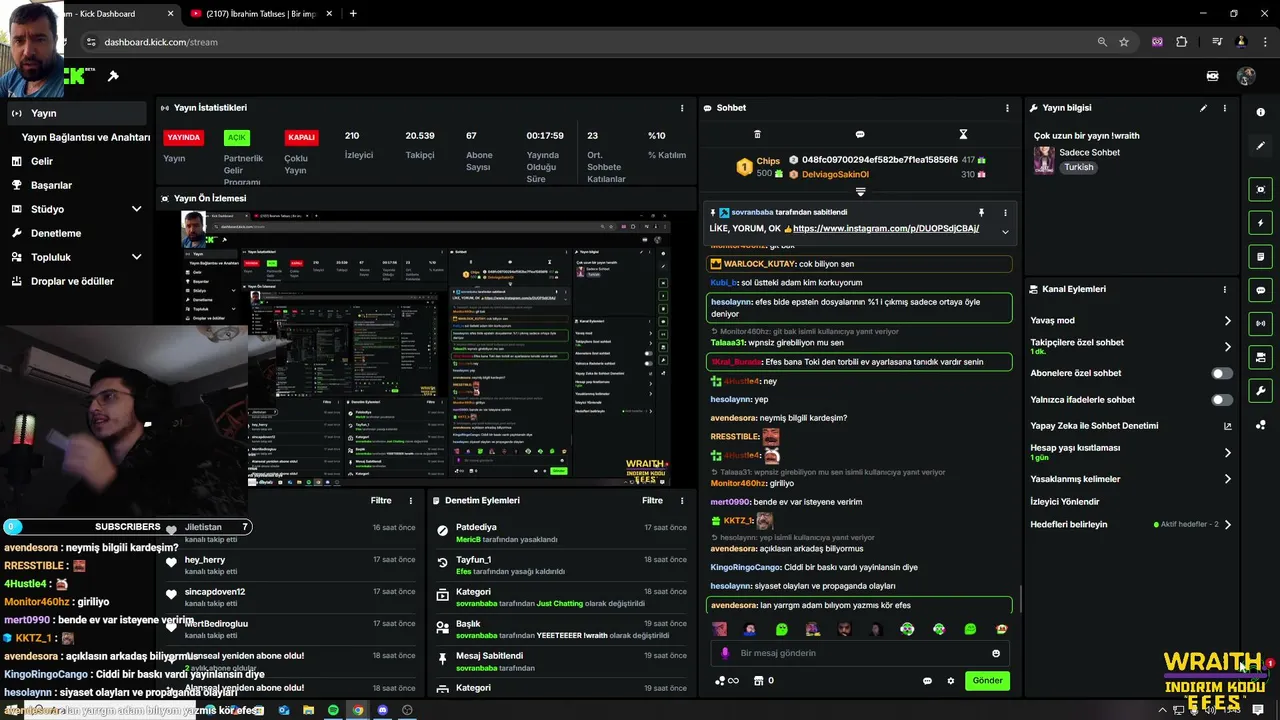The height and width of the screenshot is (720, 1280).
Task: Toggle the channel actions widget in sidebar
Action: pyautogui.click(x=1261, y=357)
